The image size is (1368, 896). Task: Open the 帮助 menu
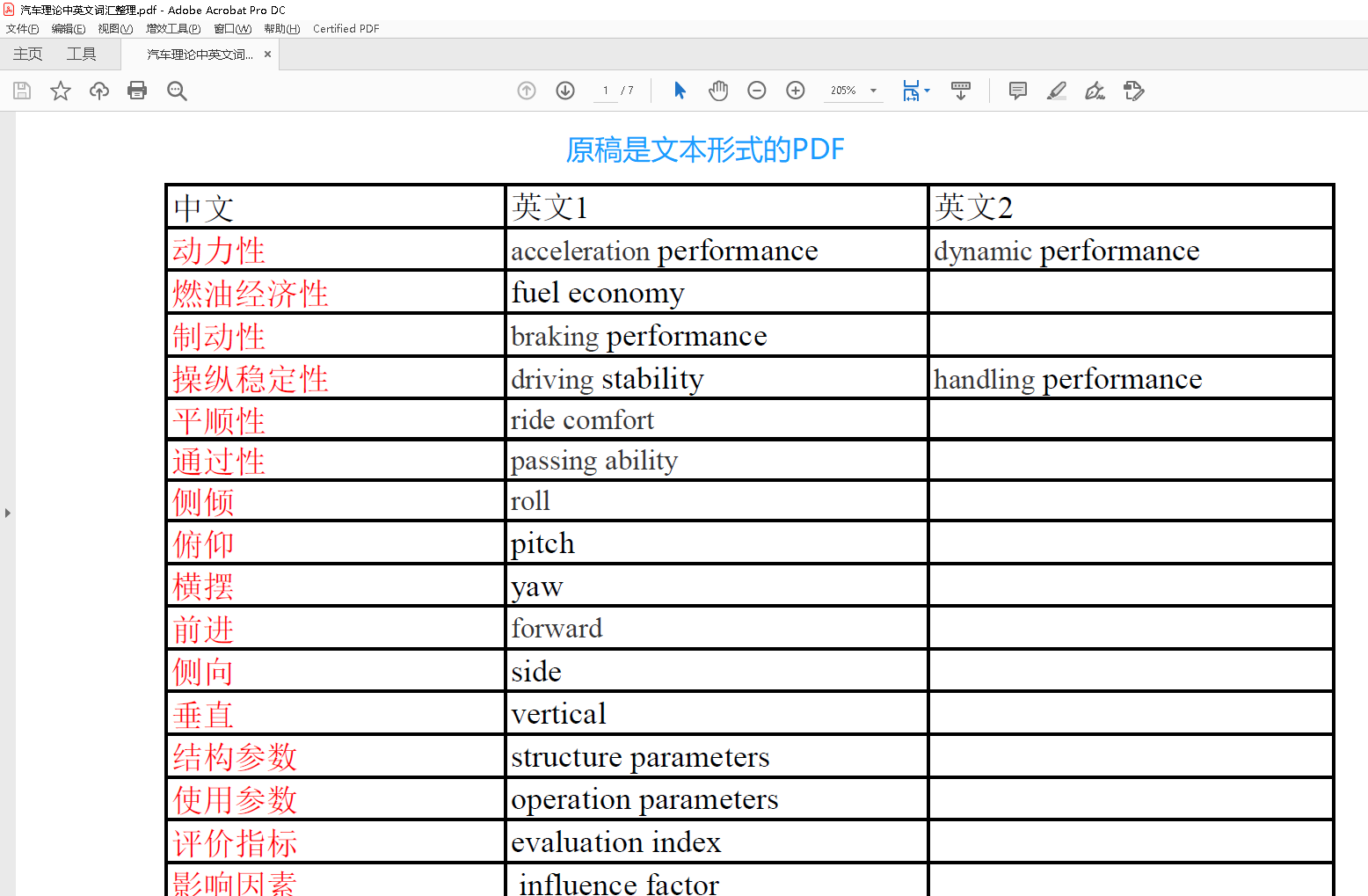282,29
